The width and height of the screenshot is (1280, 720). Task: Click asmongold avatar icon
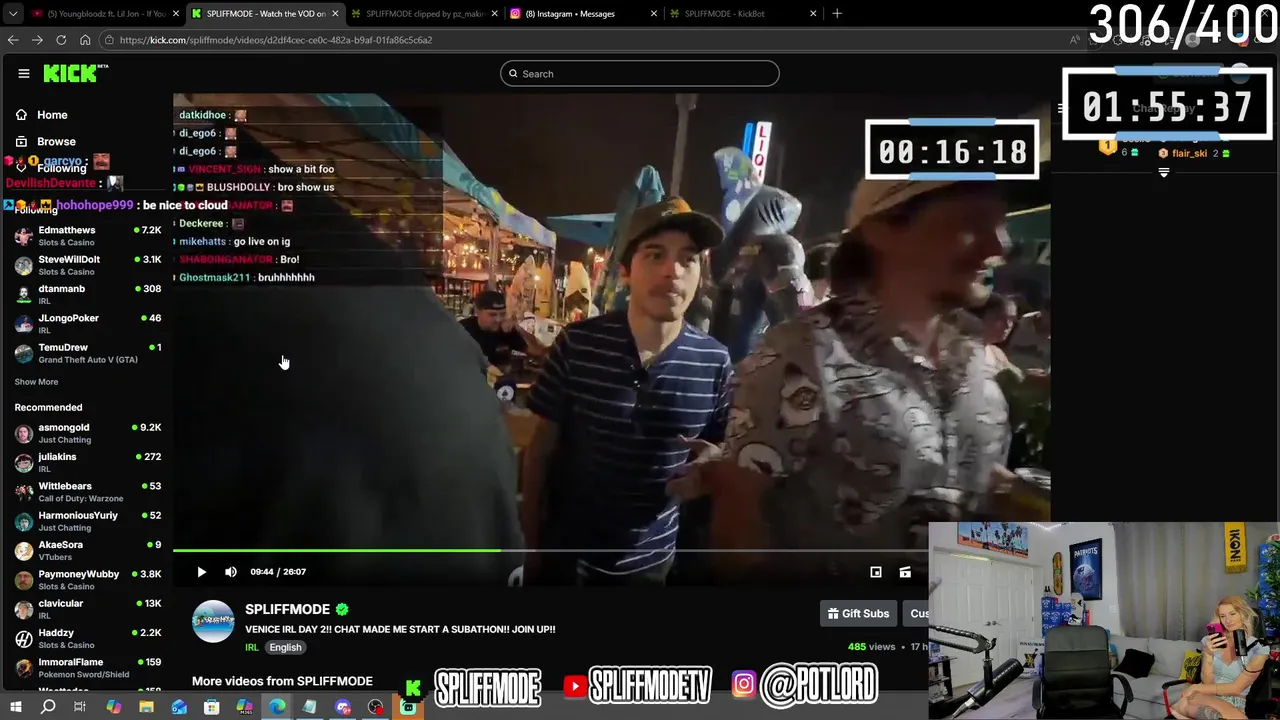pos(24,433)
